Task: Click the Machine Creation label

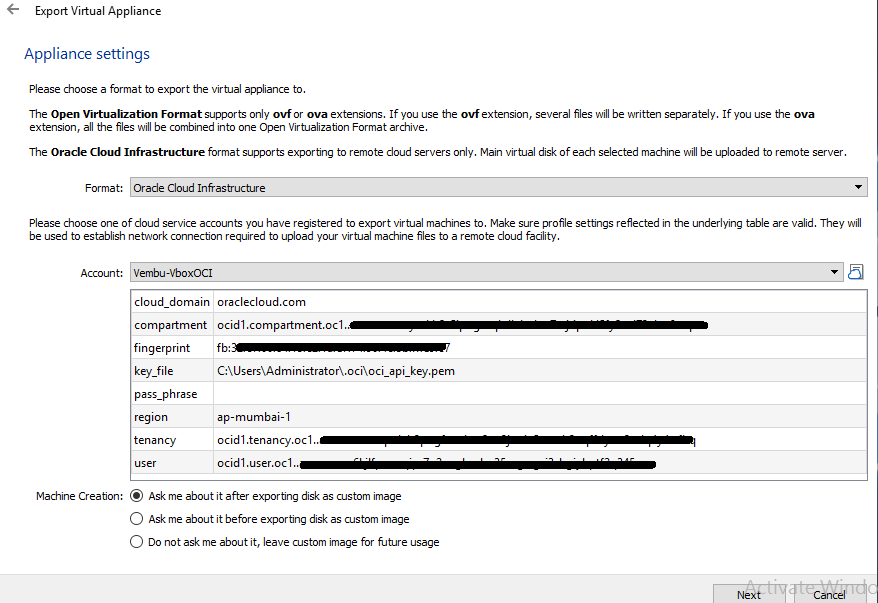Action: click(80, 496)
